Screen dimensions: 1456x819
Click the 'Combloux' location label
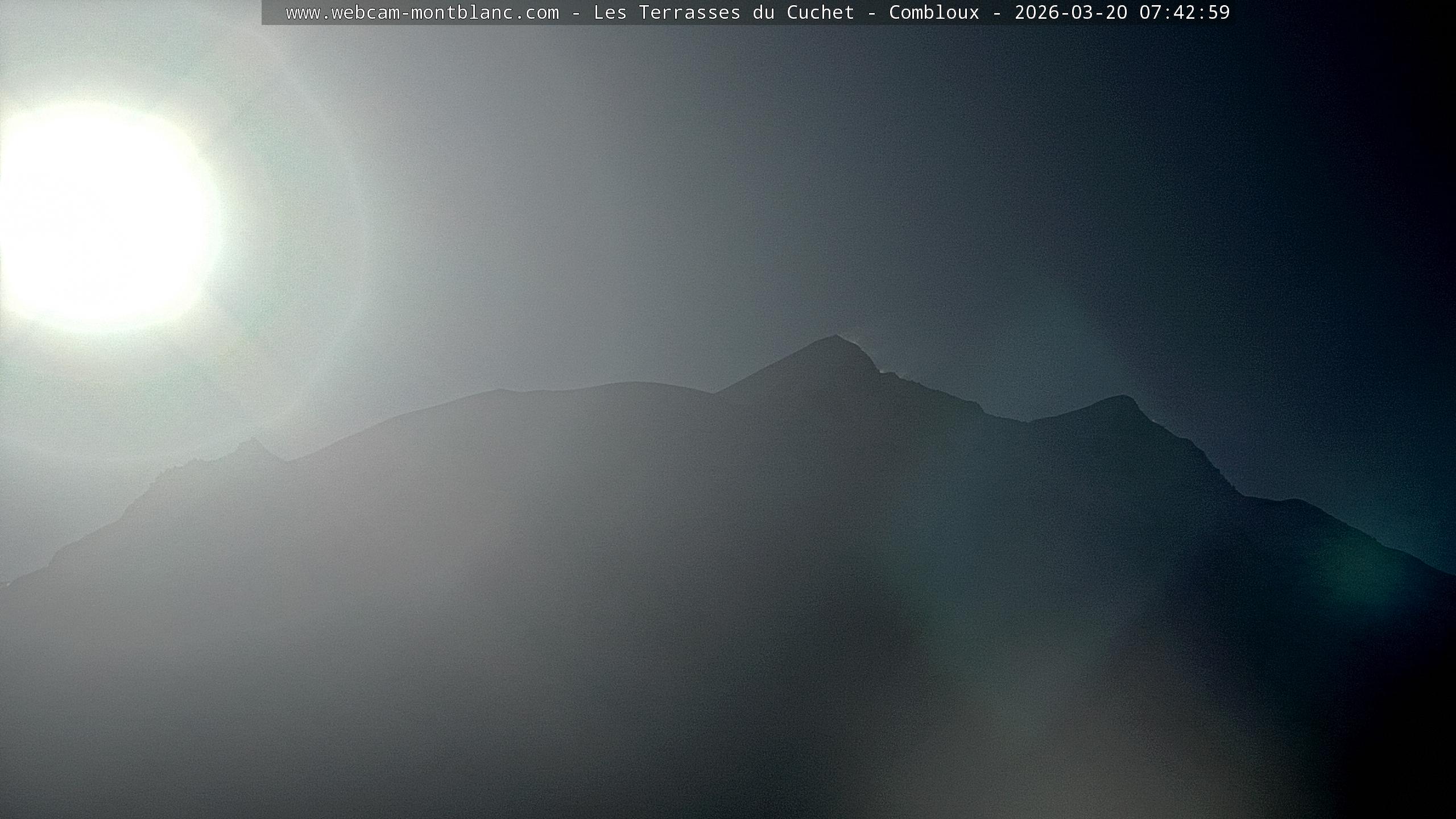coord(934,13)
